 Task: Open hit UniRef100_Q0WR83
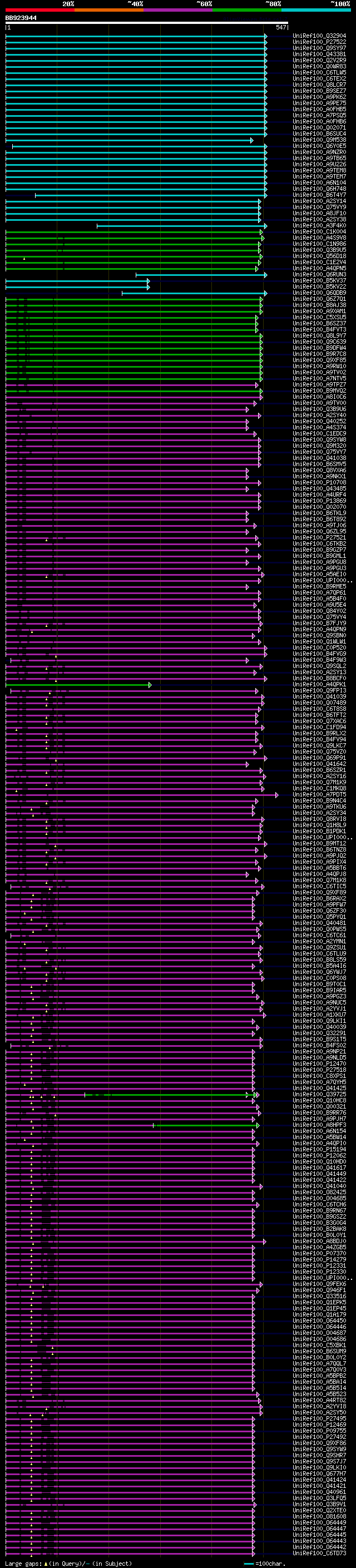click(319, 66)
